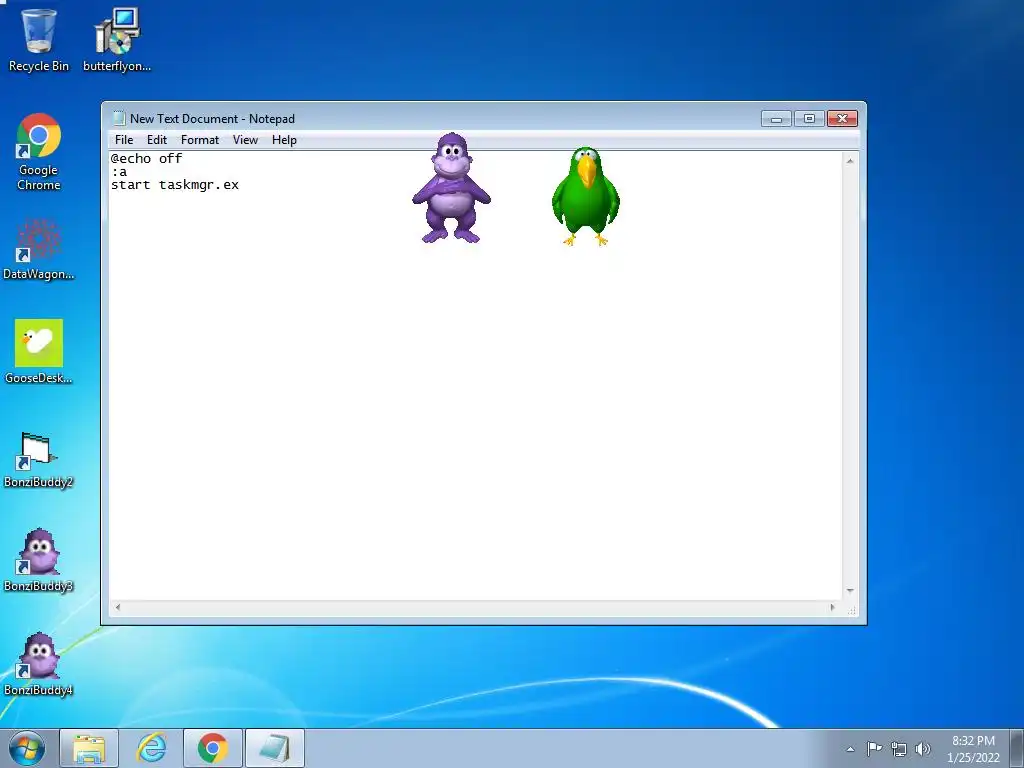Select the butterflyon... installer desktop icon
Image resolution: width=1024 pixels, height=768 pixels.
point(117,39)
